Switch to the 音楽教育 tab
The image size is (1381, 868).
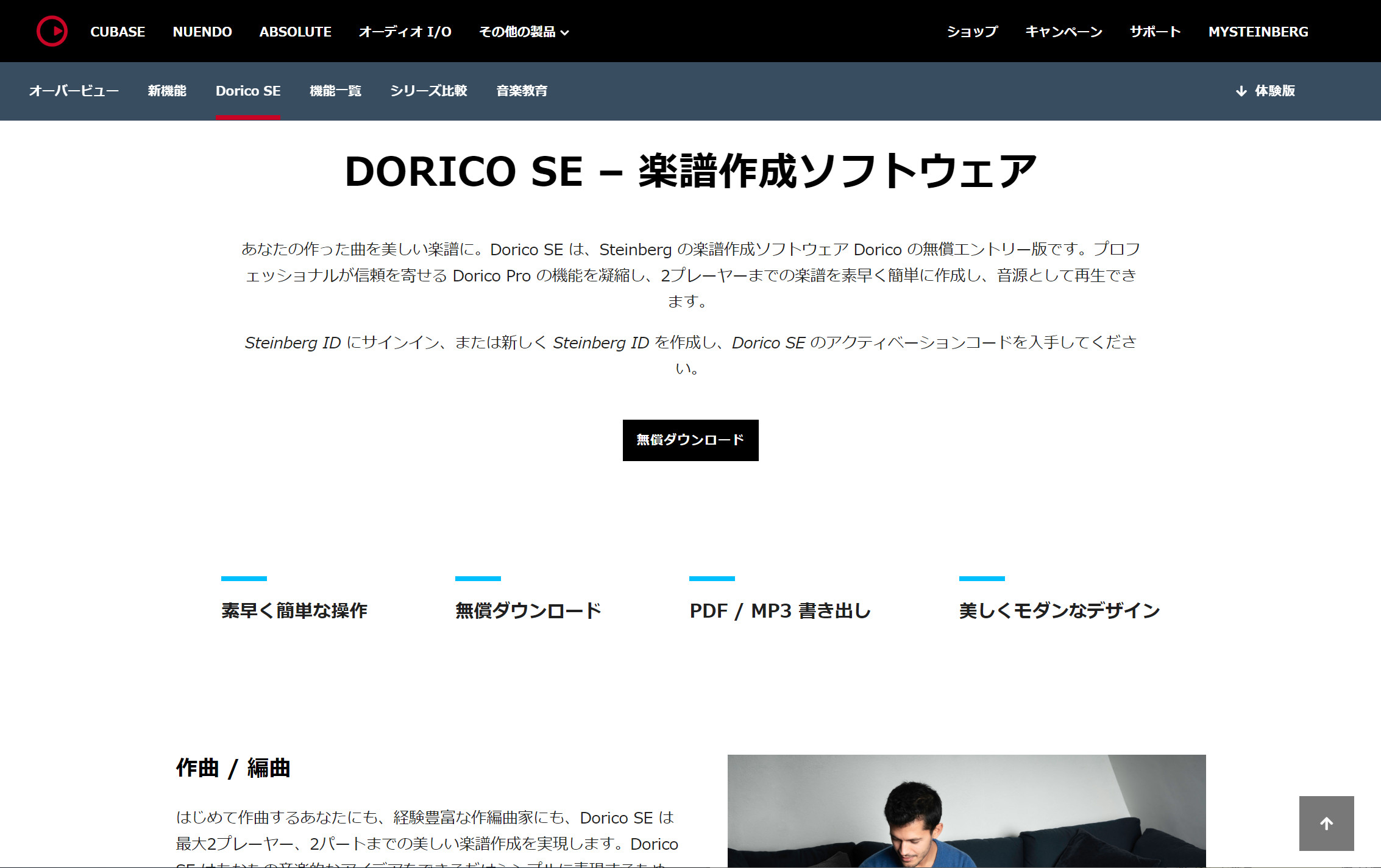click(x=522, y=91)
